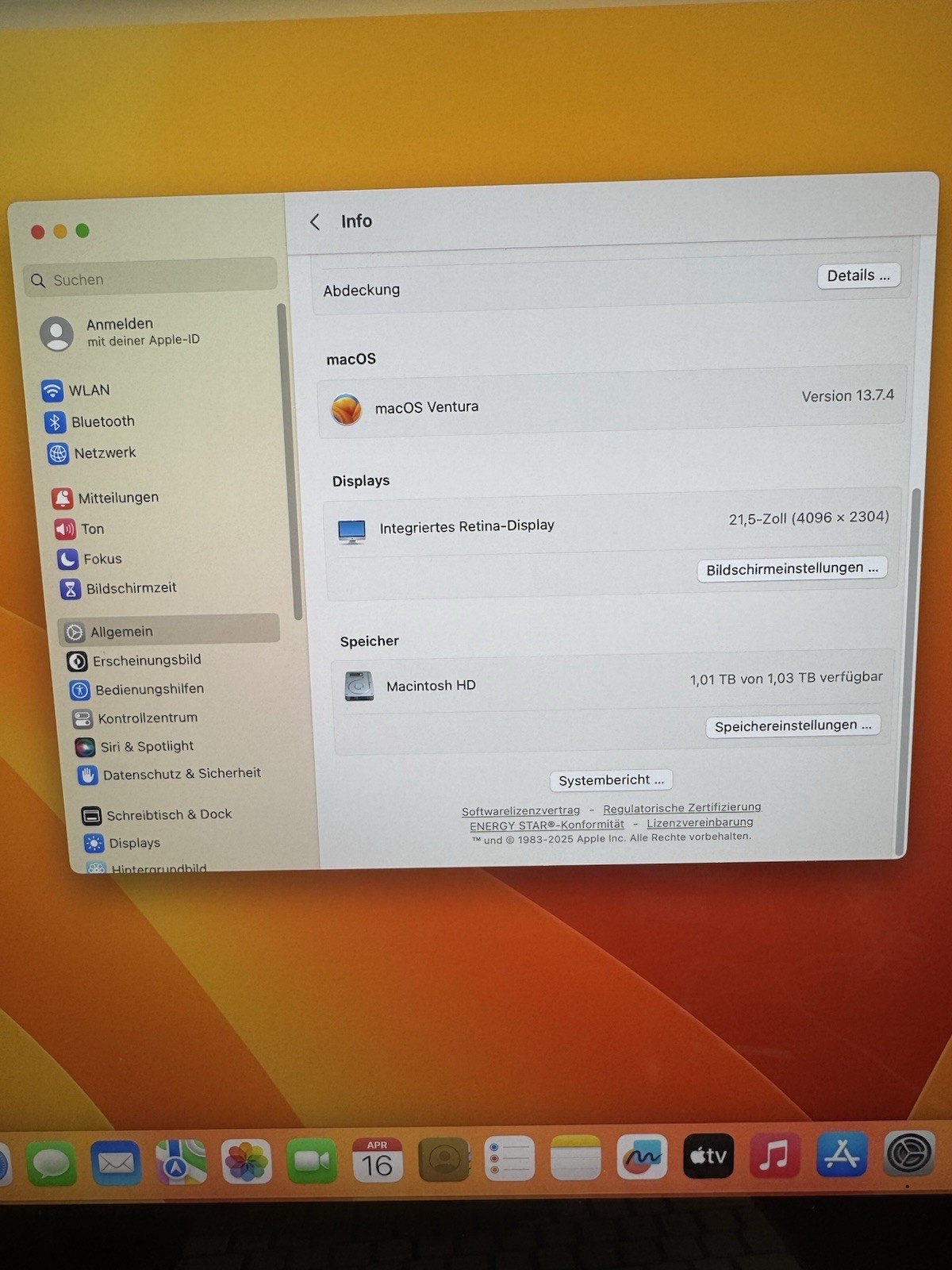
Task: Click the Version 13.7.4 text
Action: [x=847, y=395]
